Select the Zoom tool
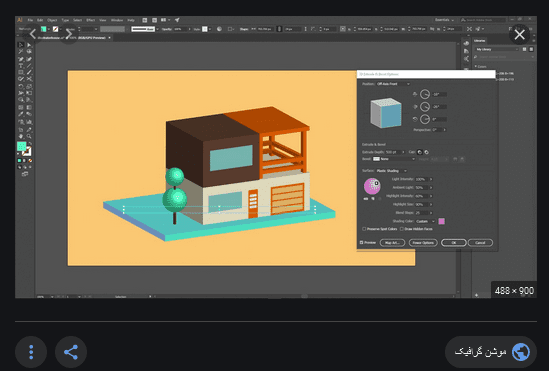 point(29,136)
